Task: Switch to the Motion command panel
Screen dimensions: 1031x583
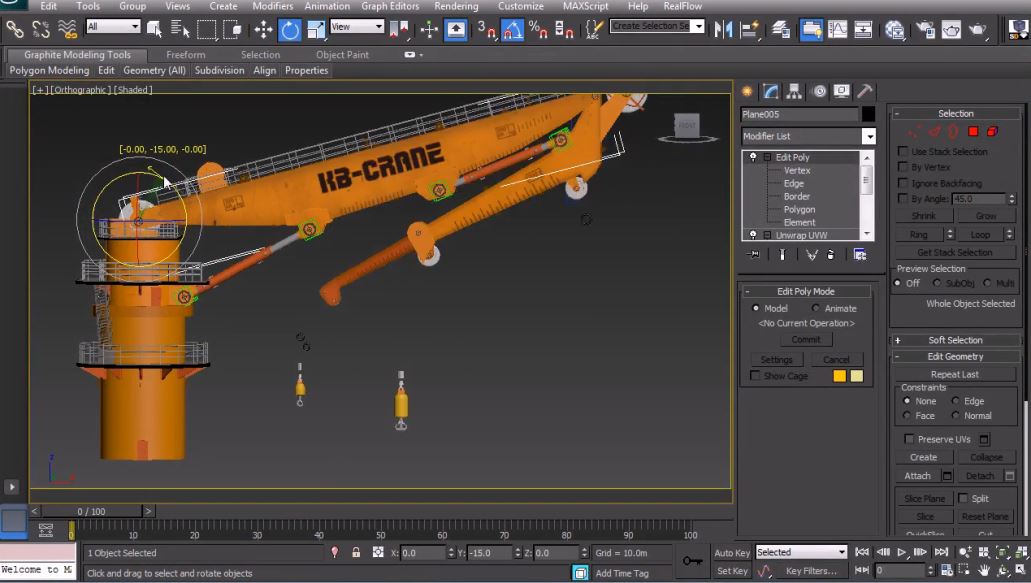Action: tap(819, 91)
